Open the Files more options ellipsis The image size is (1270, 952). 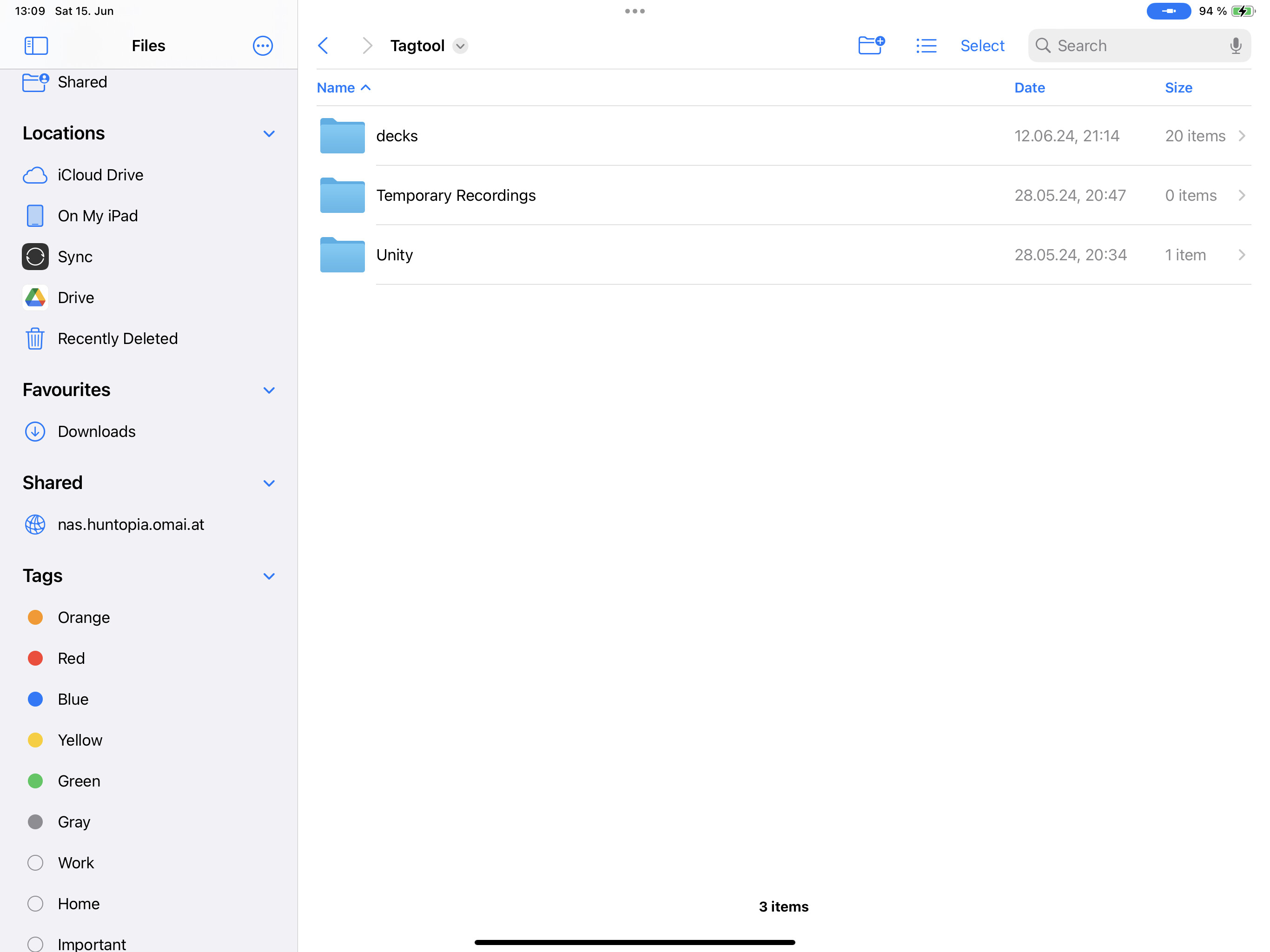coord(262,46)
